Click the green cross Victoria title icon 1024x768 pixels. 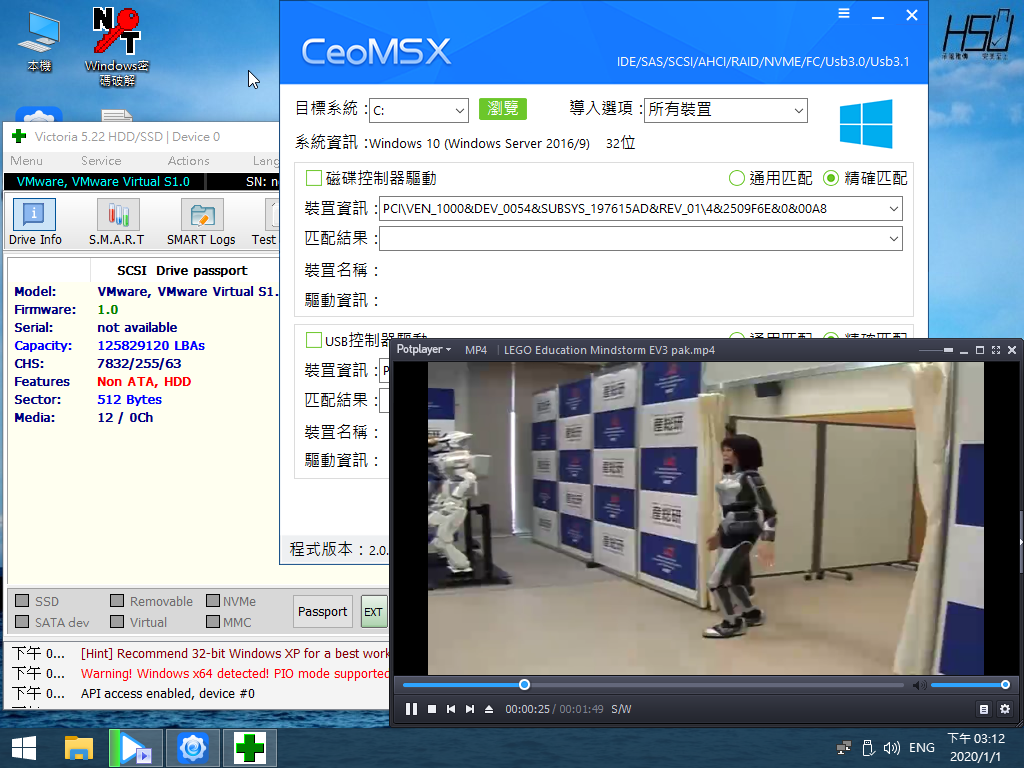point(19,136)
